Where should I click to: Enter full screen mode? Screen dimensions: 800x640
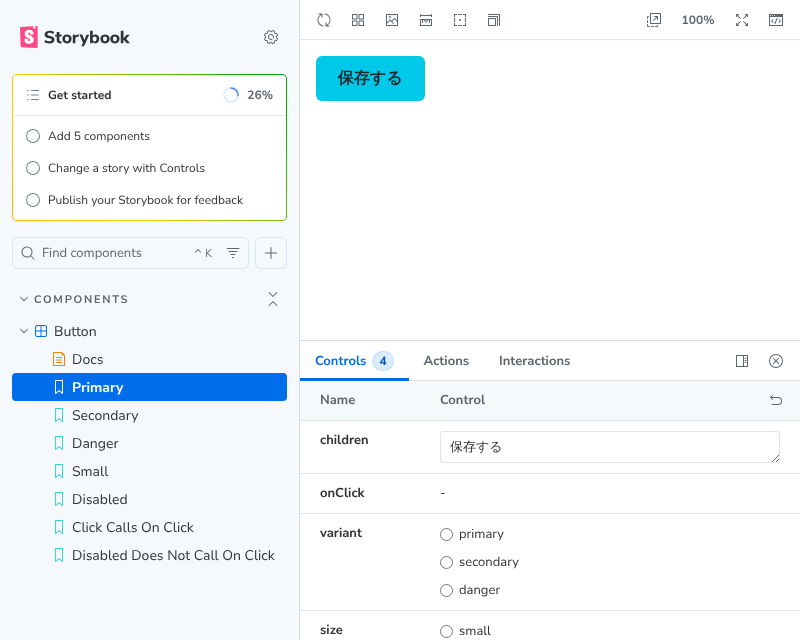pyautogui.click(x=742, y=20)
